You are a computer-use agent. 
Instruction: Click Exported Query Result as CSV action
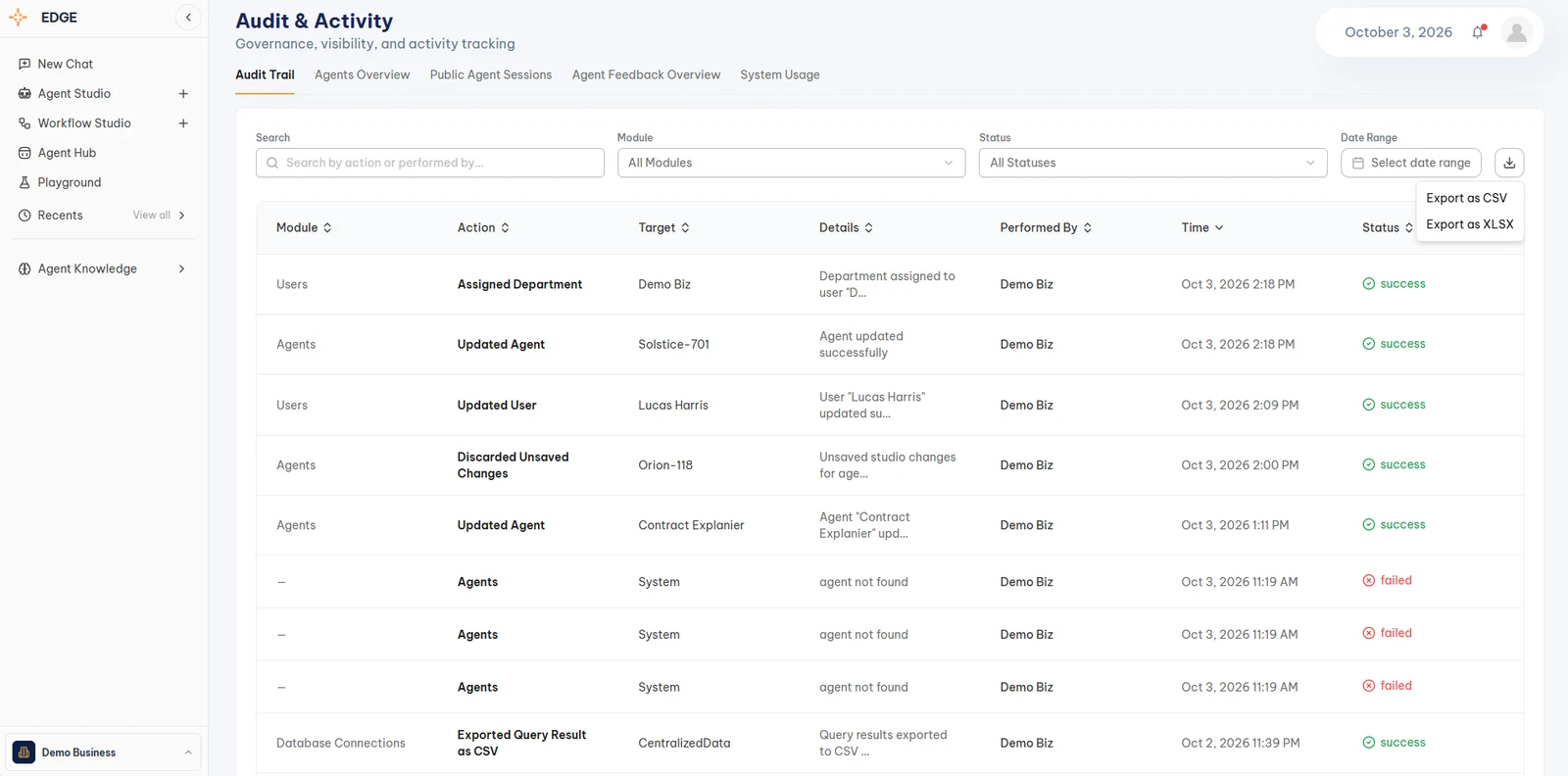click(x=521, y=744)
